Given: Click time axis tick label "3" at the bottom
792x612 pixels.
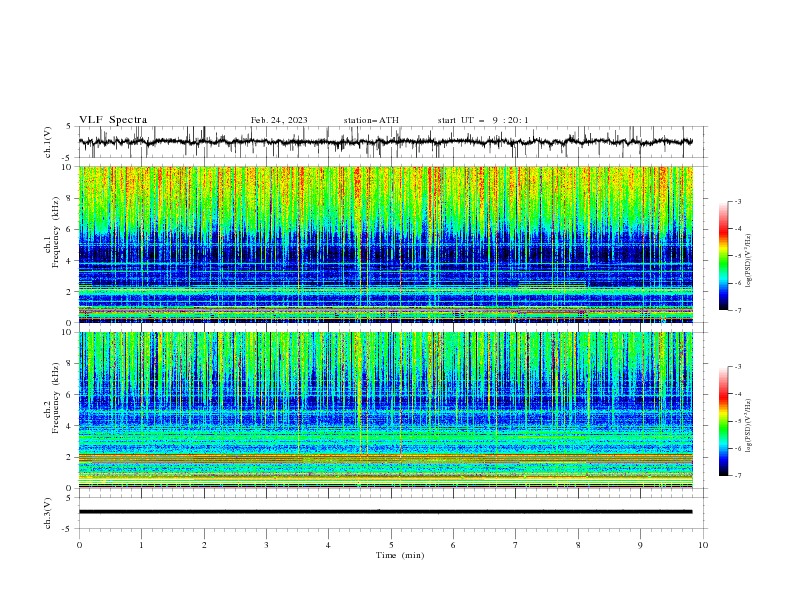Looking at the screenshot, I should tap(266, 545).
